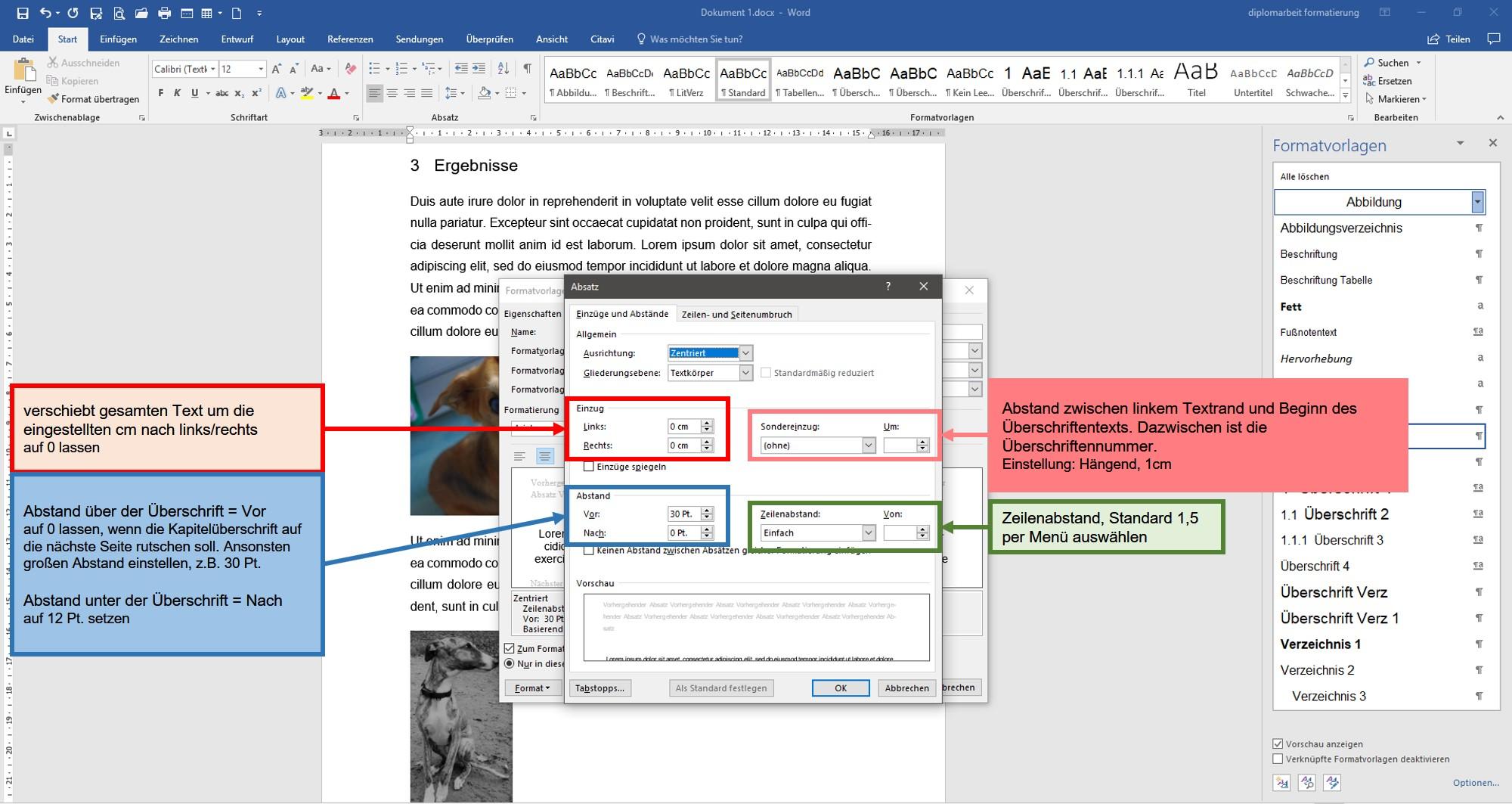Viewport: 1512px width, 804px height.
Task: Toggle 'Vorschau anzeigen' checkbox
Action: point(1278,743)
